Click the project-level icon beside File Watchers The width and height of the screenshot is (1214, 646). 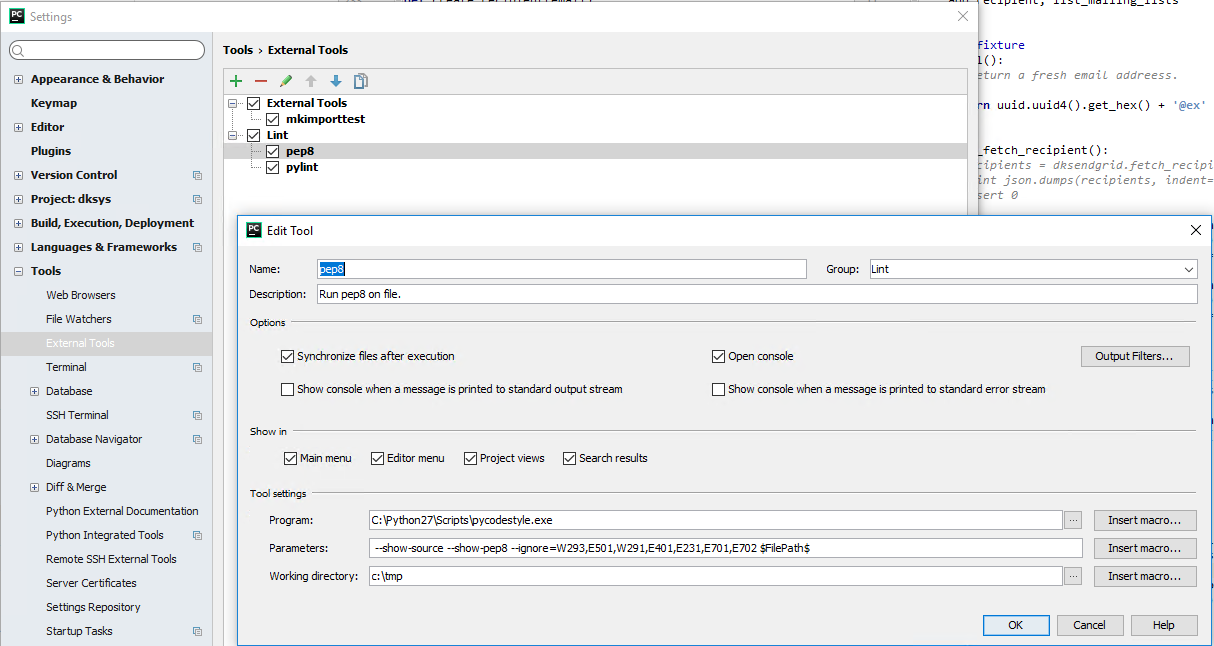pyautogui.click(x=197, y=319)
